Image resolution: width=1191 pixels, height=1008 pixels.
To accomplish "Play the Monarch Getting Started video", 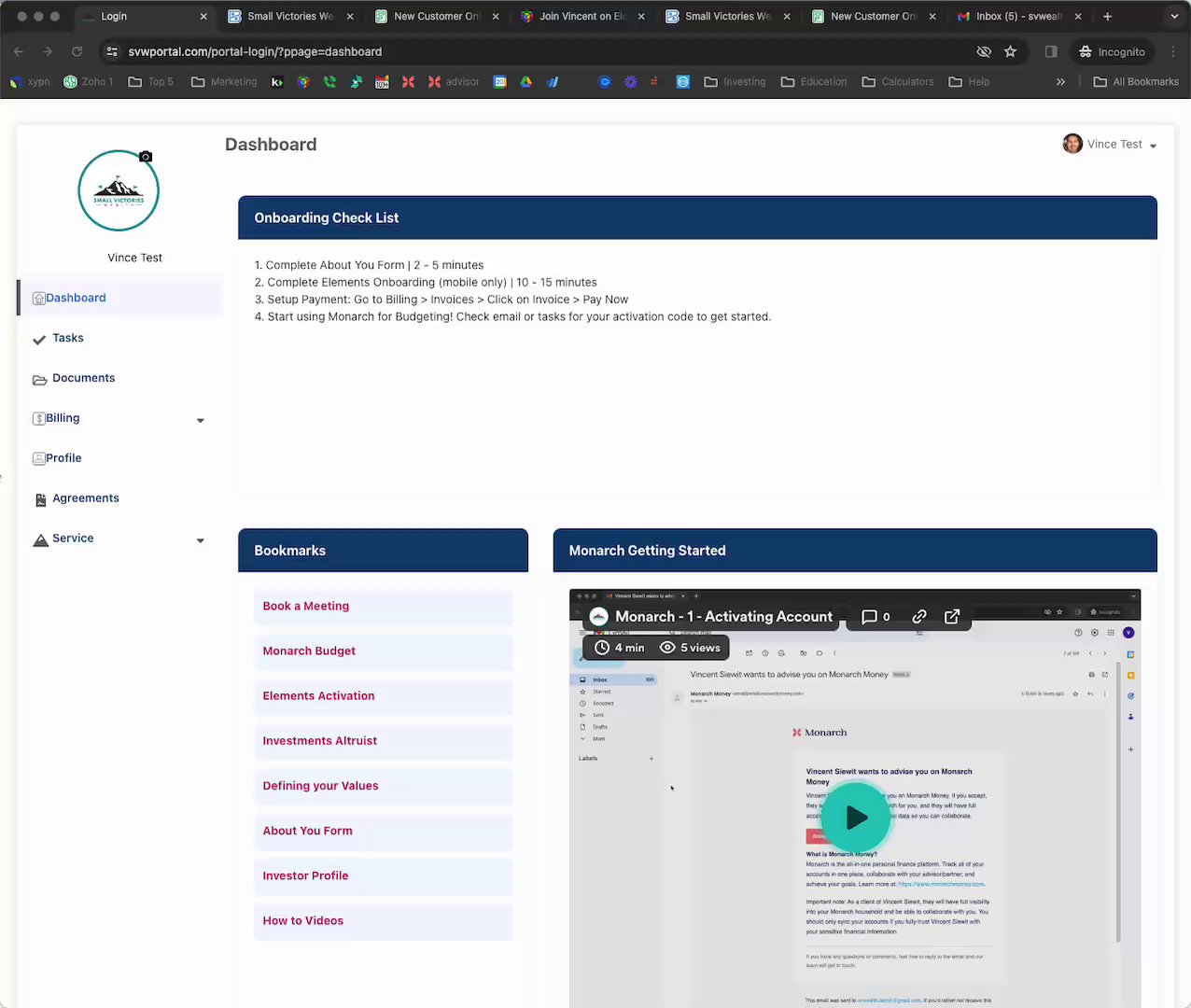I will coord(856,818).
